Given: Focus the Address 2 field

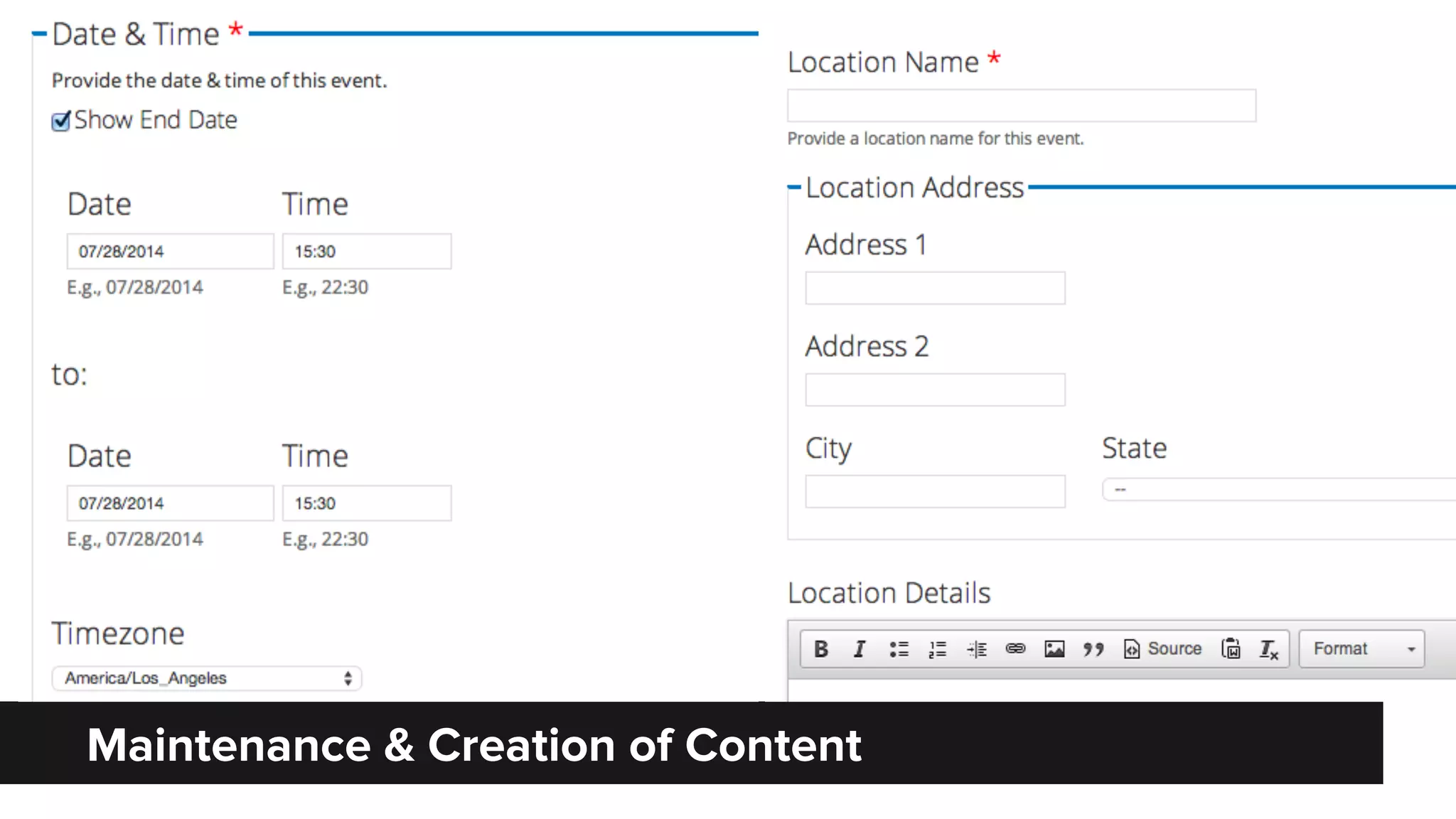Looking at the screenshot, I should pyautogui.click(x=936, y=390).
